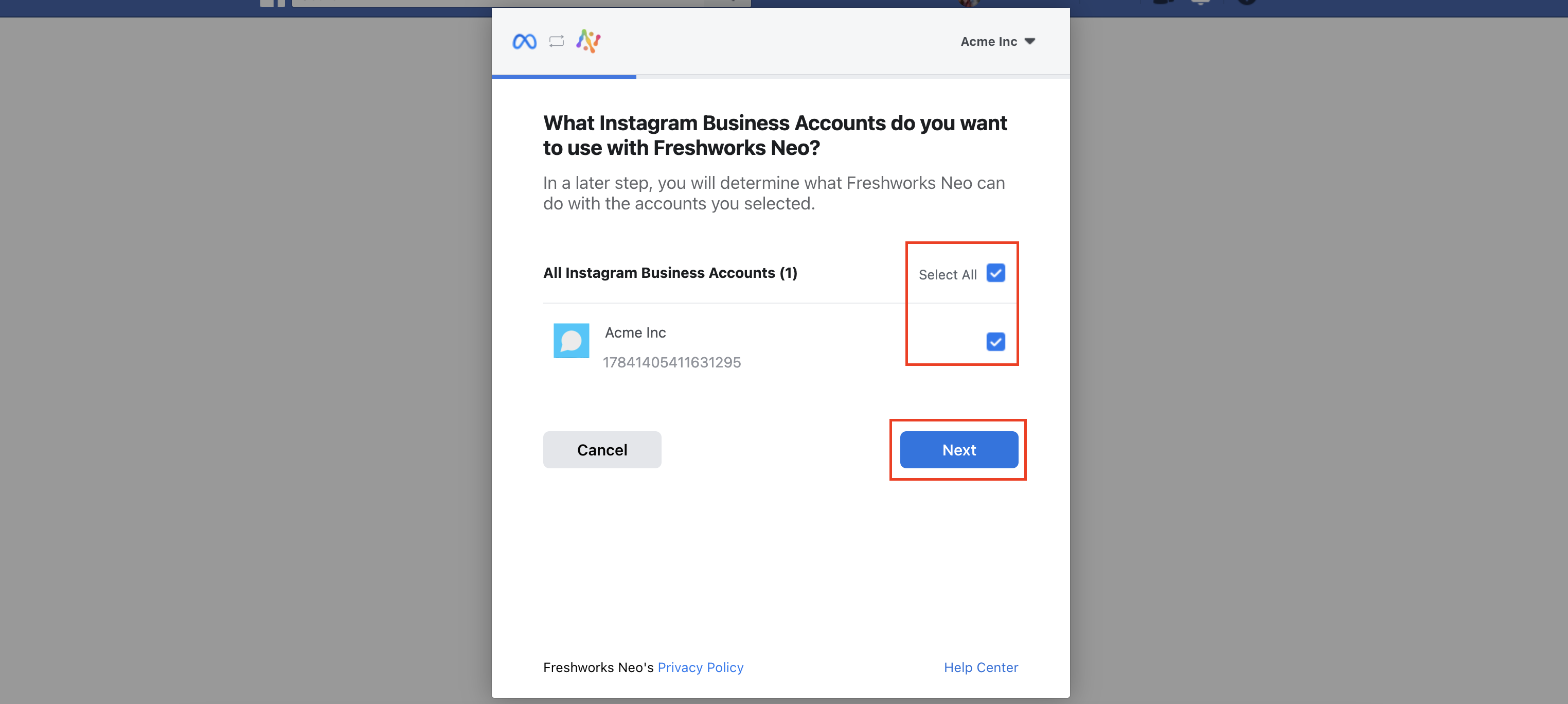Uncheck the Acme Inc account checkbox
Image resolution: width=1568 pixels, height=704 pixels.
coord(995,342)
